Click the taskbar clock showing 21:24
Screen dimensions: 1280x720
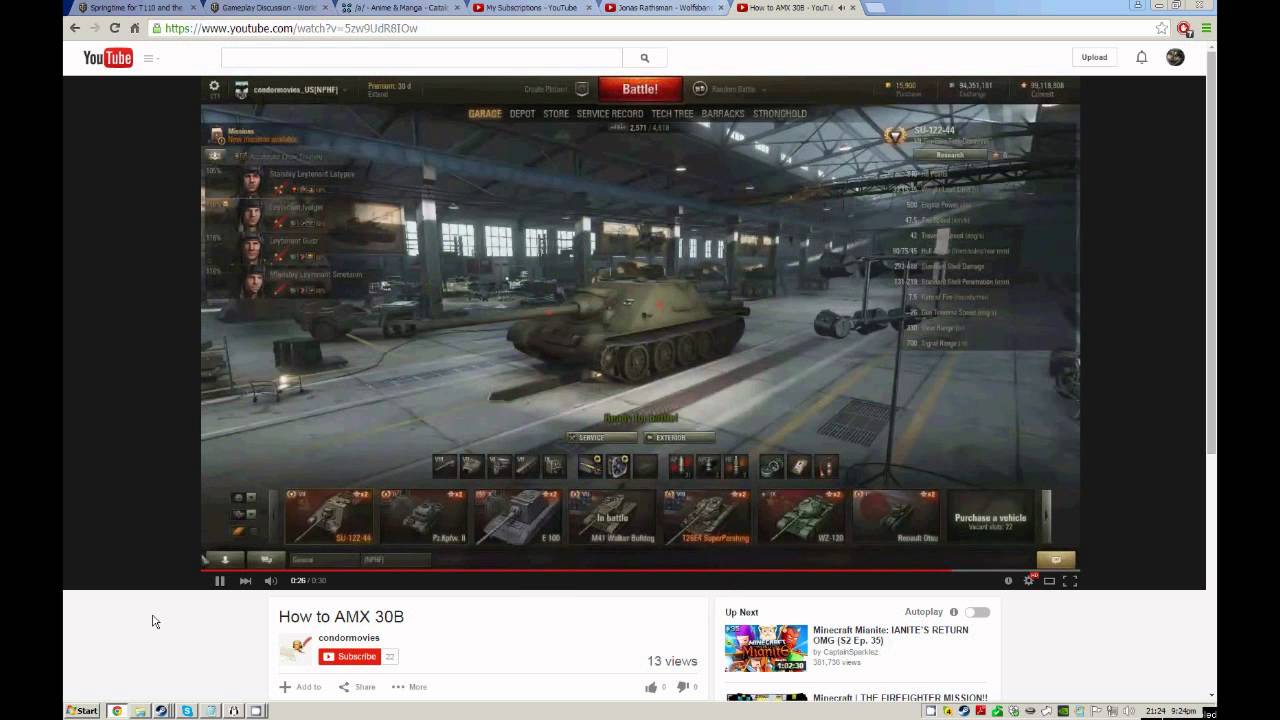pyautogui.click(x=1155, y=711)
